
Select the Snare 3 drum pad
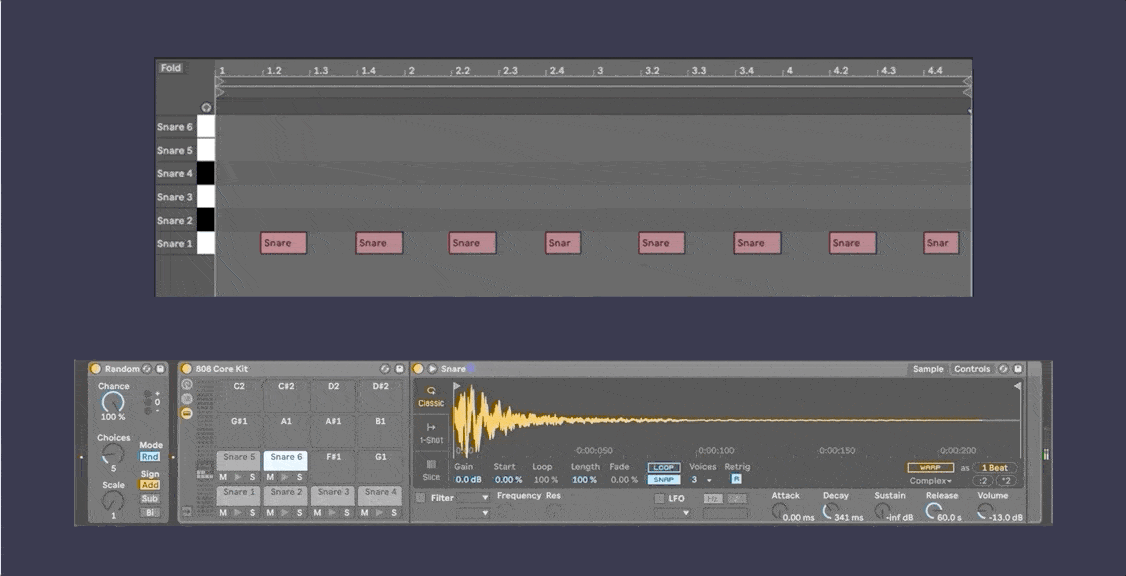tap(333, 496)
